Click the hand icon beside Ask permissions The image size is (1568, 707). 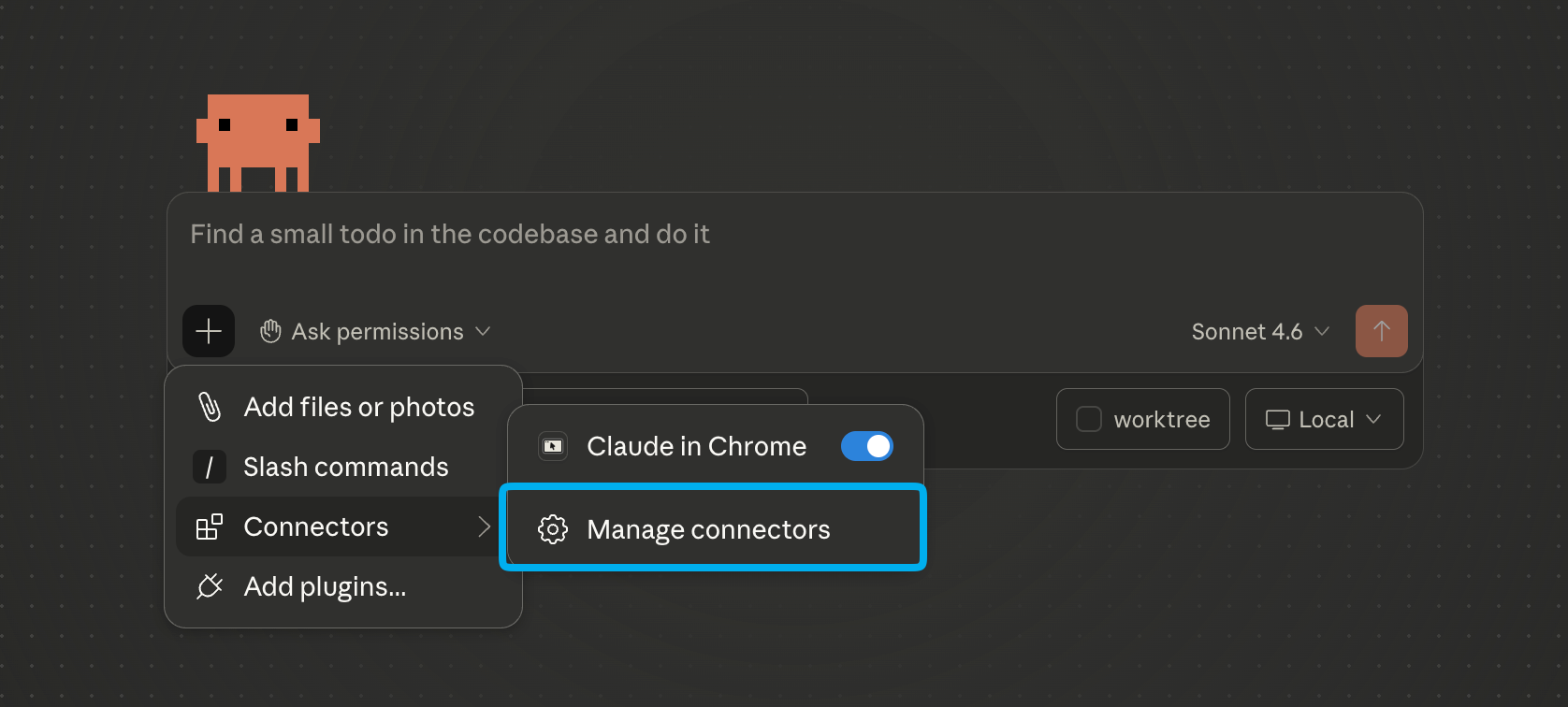click(270, 331)
